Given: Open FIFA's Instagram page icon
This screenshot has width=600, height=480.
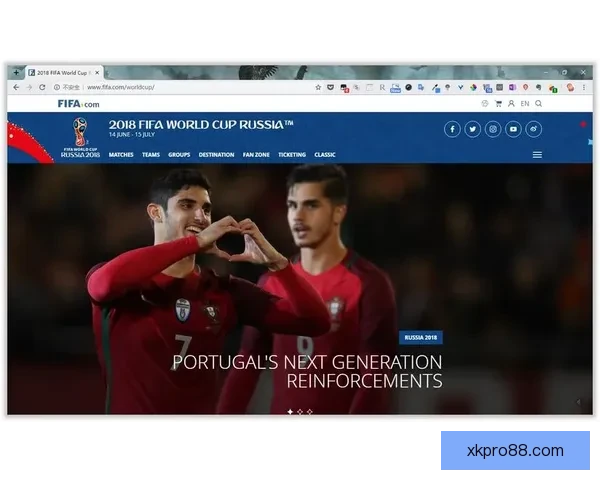Looking at the screenshot, I should pos(493,129).
